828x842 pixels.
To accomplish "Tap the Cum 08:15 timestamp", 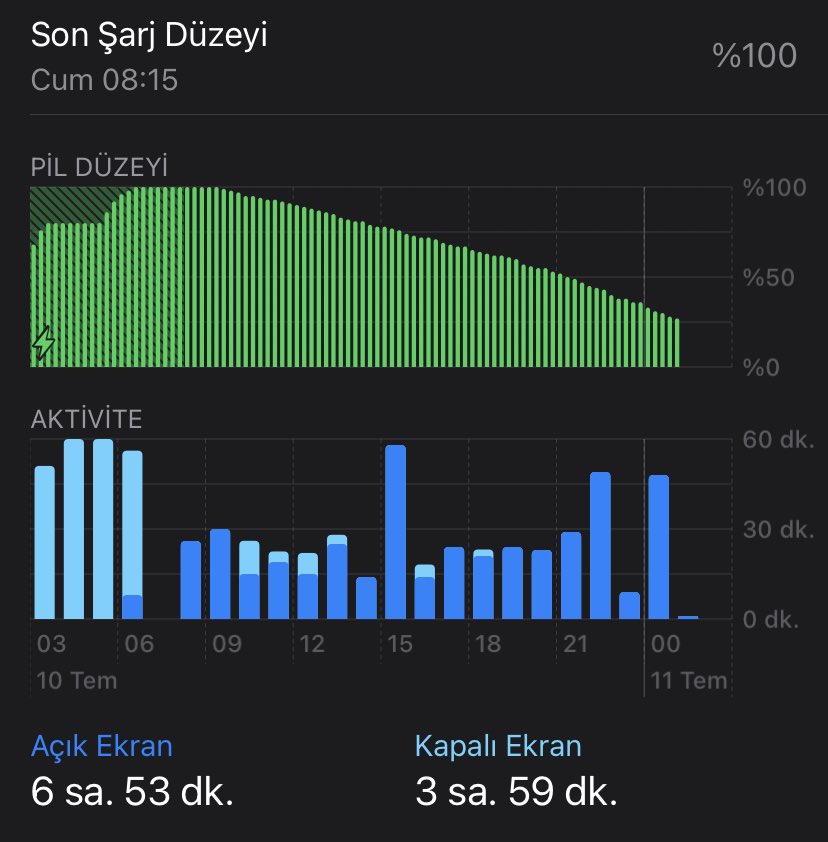I will (104, 80).
